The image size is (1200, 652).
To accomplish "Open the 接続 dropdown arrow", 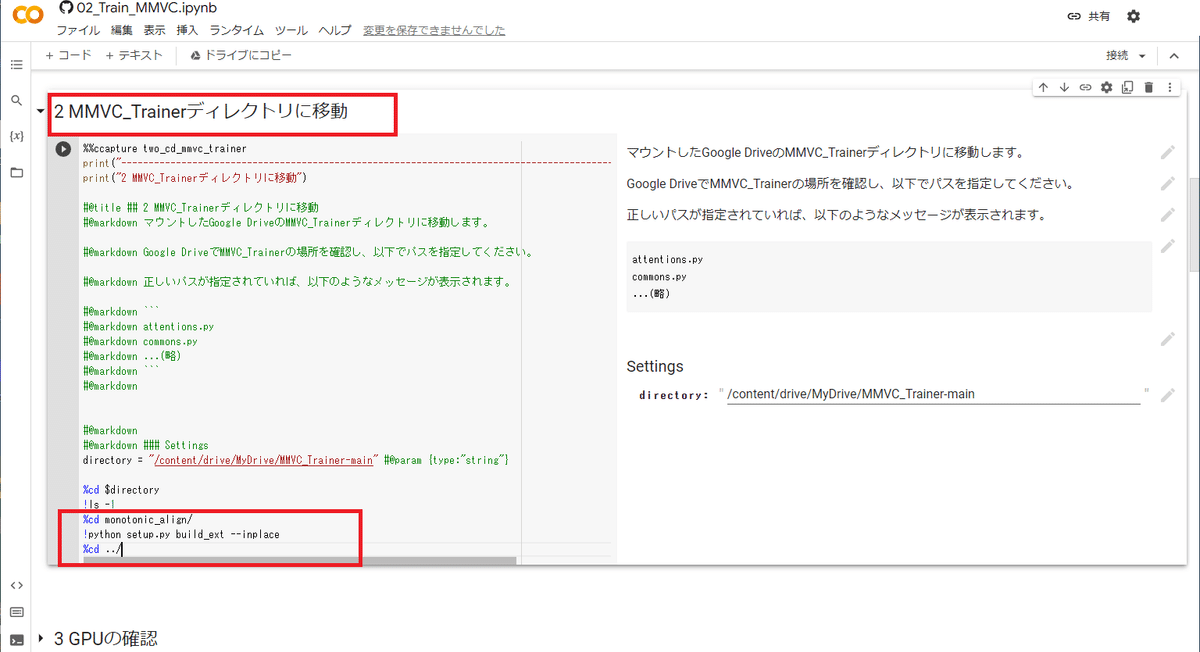I will coord(1142,56).
